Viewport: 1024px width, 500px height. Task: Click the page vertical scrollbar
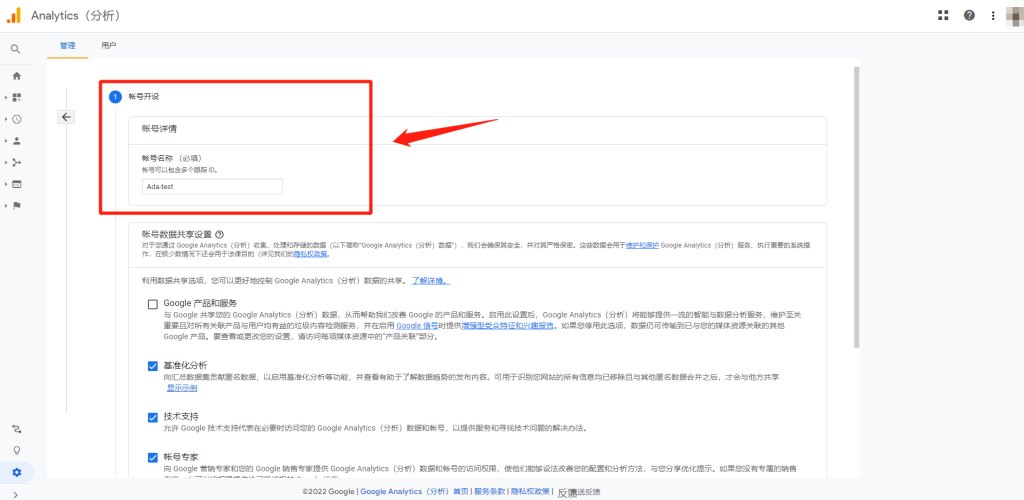[x=856, y=206]
